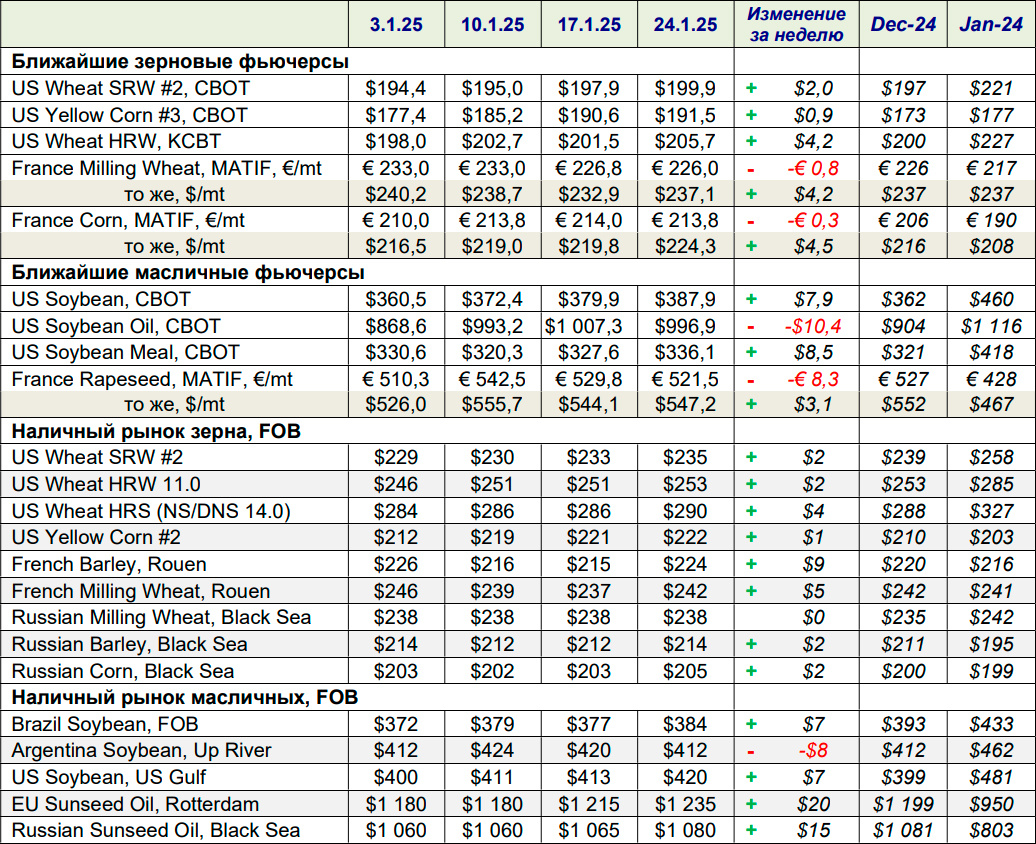This screenshot has height=844, width=1036.
Task: Select row label US Yellow Corn #2
Action: pos(96,537)
